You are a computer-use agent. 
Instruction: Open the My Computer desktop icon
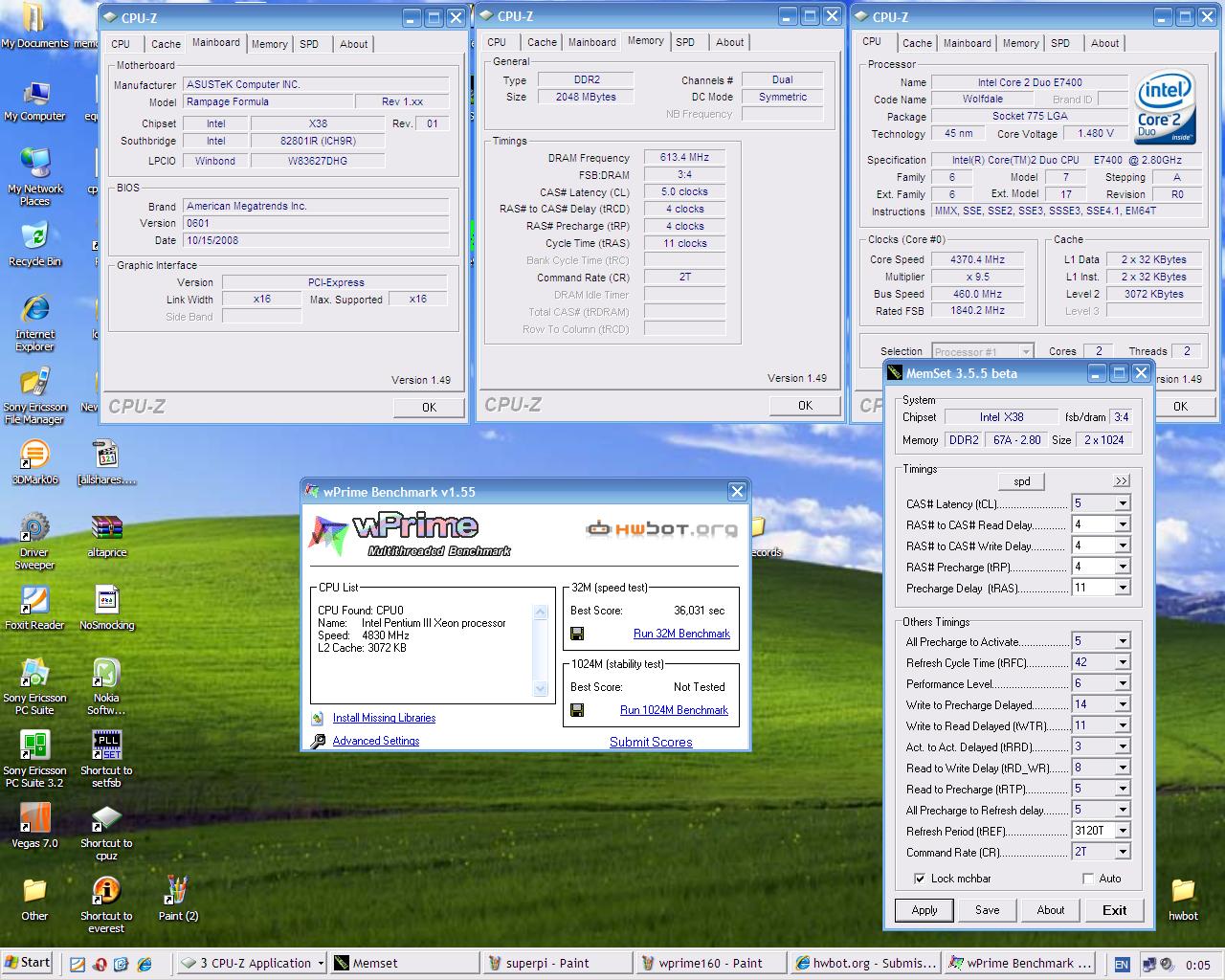pos(34,100)
